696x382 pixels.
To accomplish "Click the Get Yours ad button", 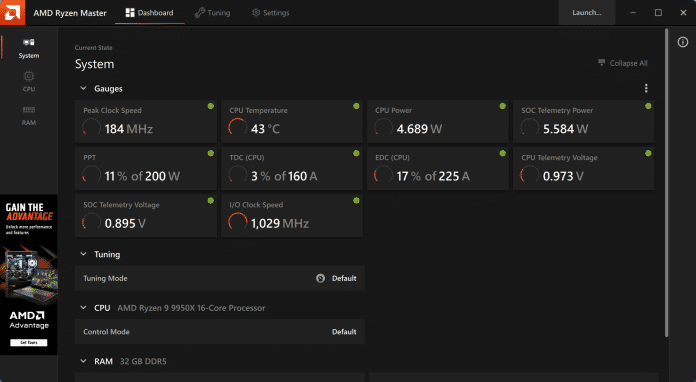I will [x=29, y=343].
